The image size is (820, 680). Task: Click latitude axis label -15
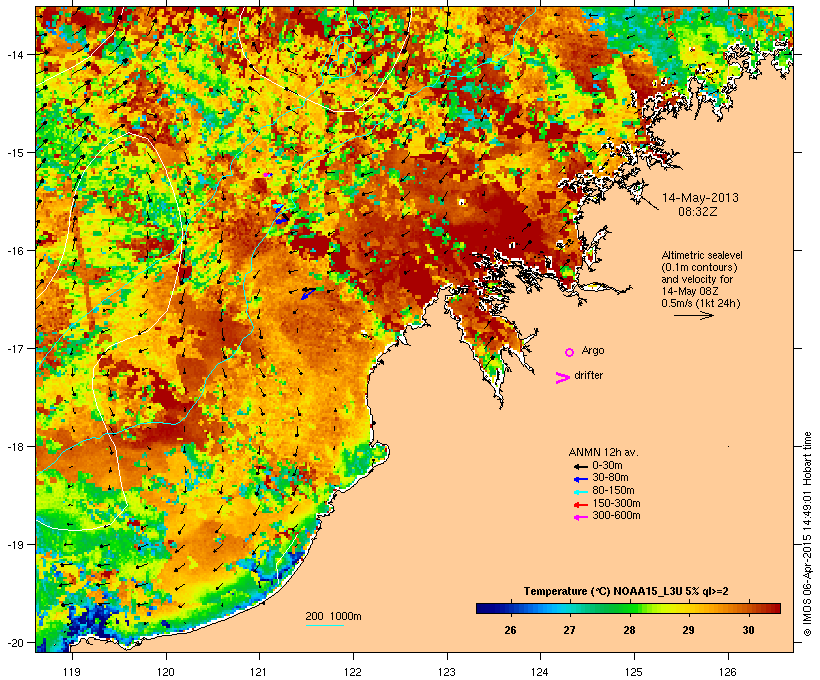pos(15,153)
